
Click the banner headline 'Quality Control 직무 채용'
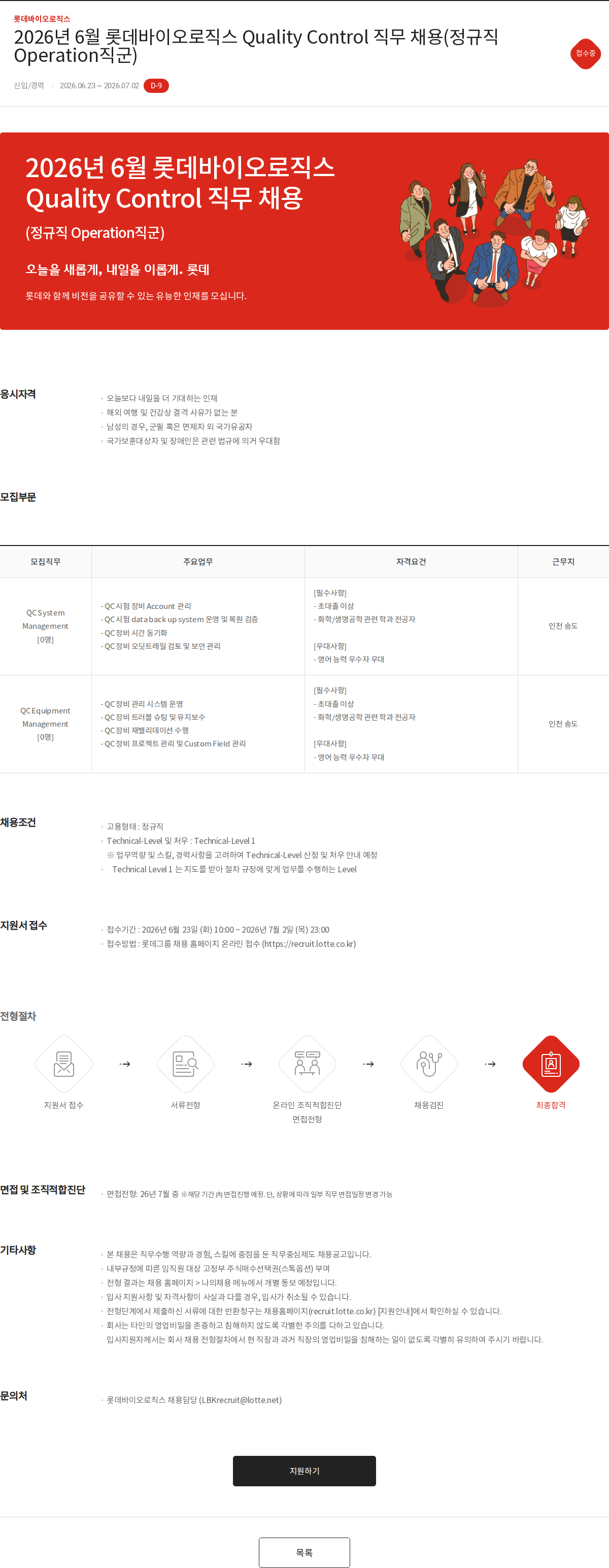point(164,198)
